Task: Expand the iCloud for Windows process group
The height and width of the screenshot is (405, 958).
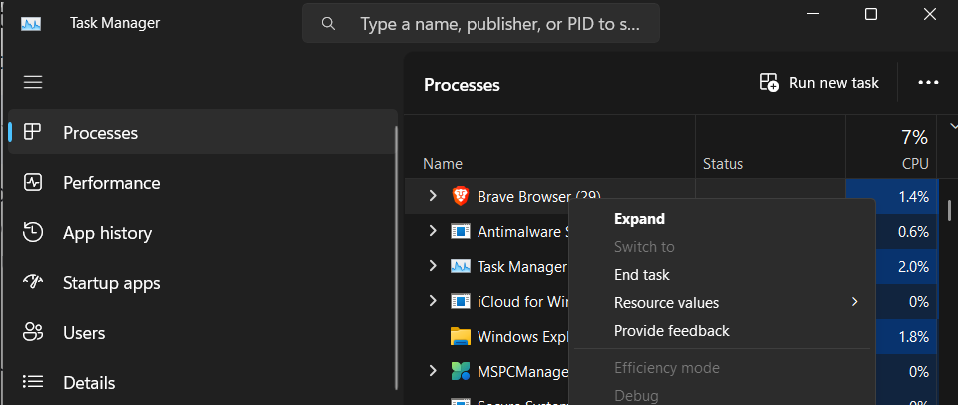Action: 433,301
